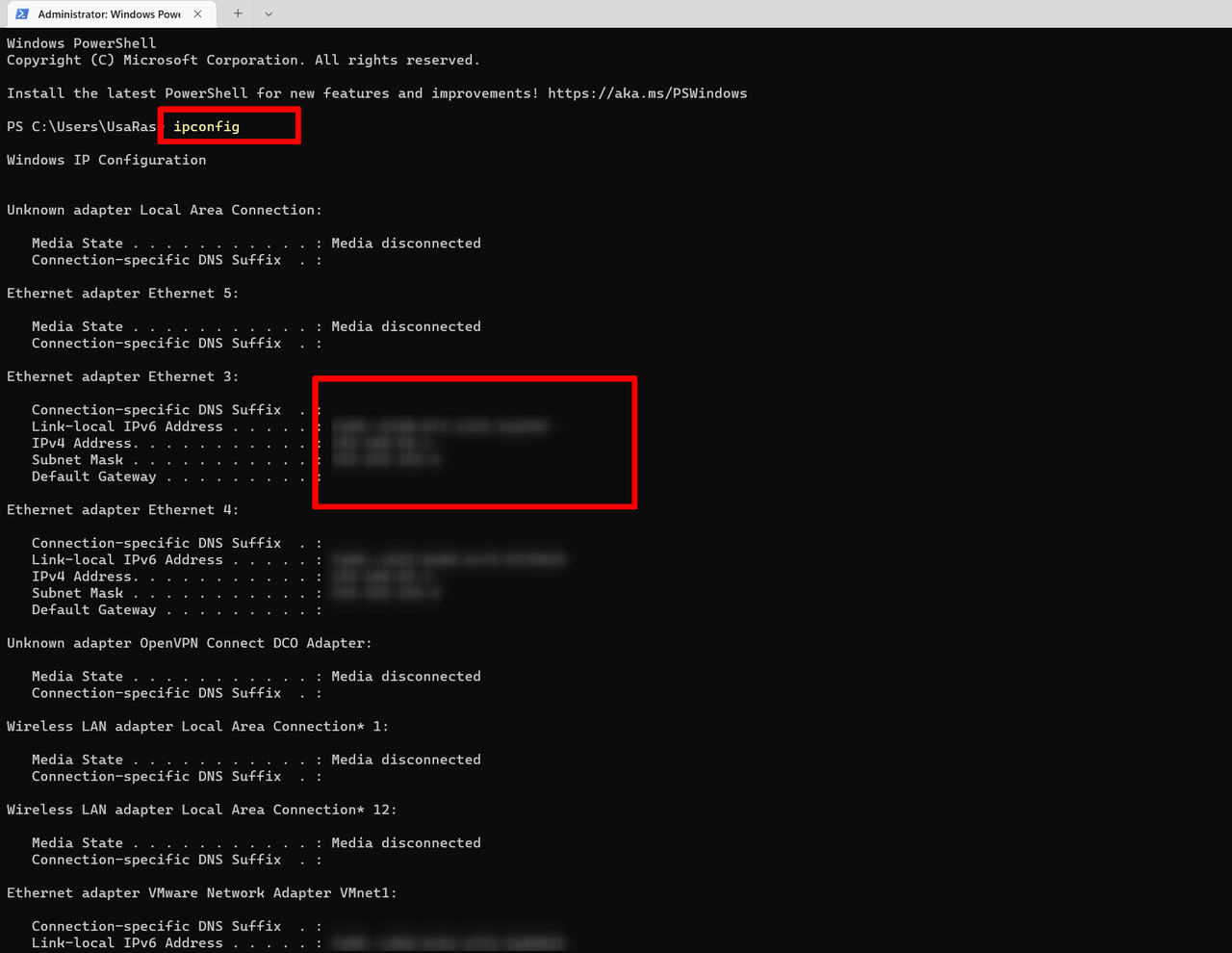Click the PowerShell icon on the tab
1232x953 pixels.
(22, 13)
